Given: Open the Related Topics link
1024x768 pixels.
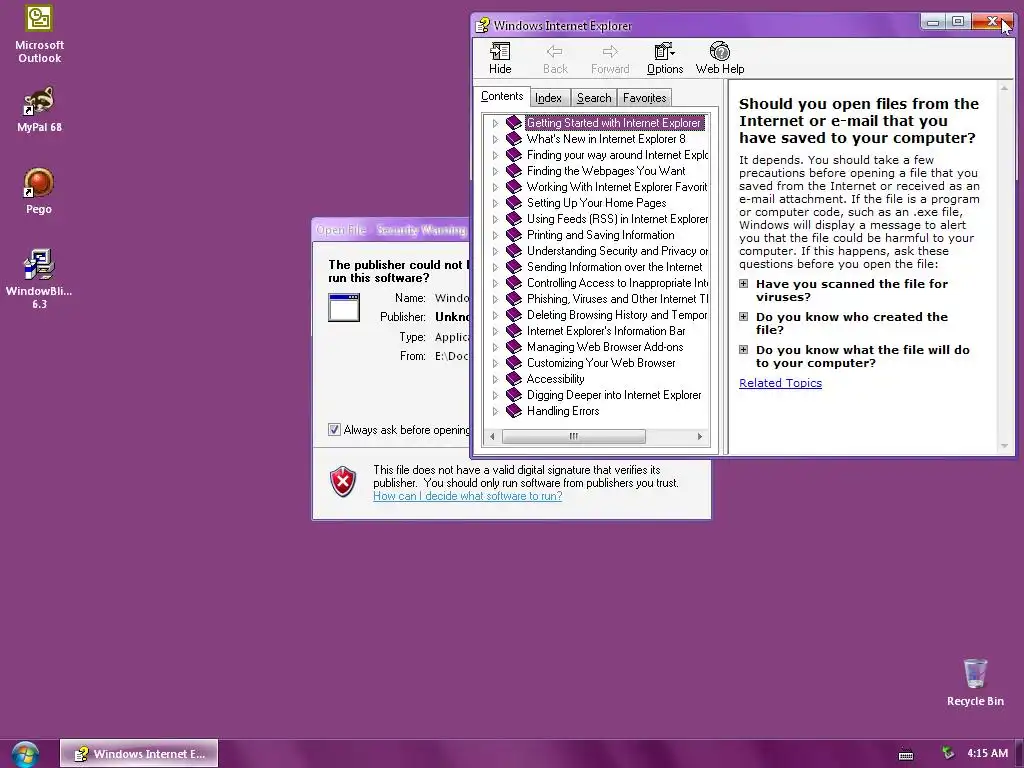Looking at the screenshot, I should (x=780, y=383).
